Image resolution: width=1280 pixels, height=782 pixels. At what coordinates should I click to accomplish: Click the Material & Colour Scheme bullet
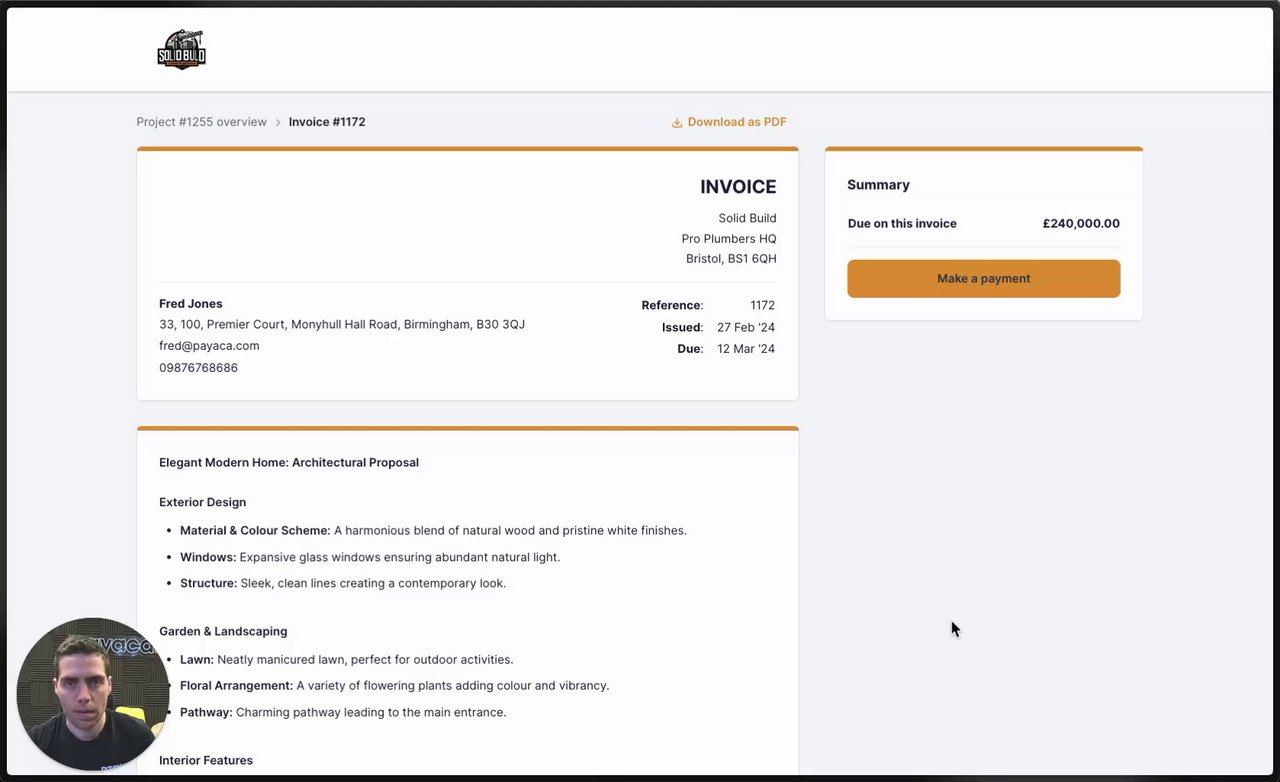[433, 531]
